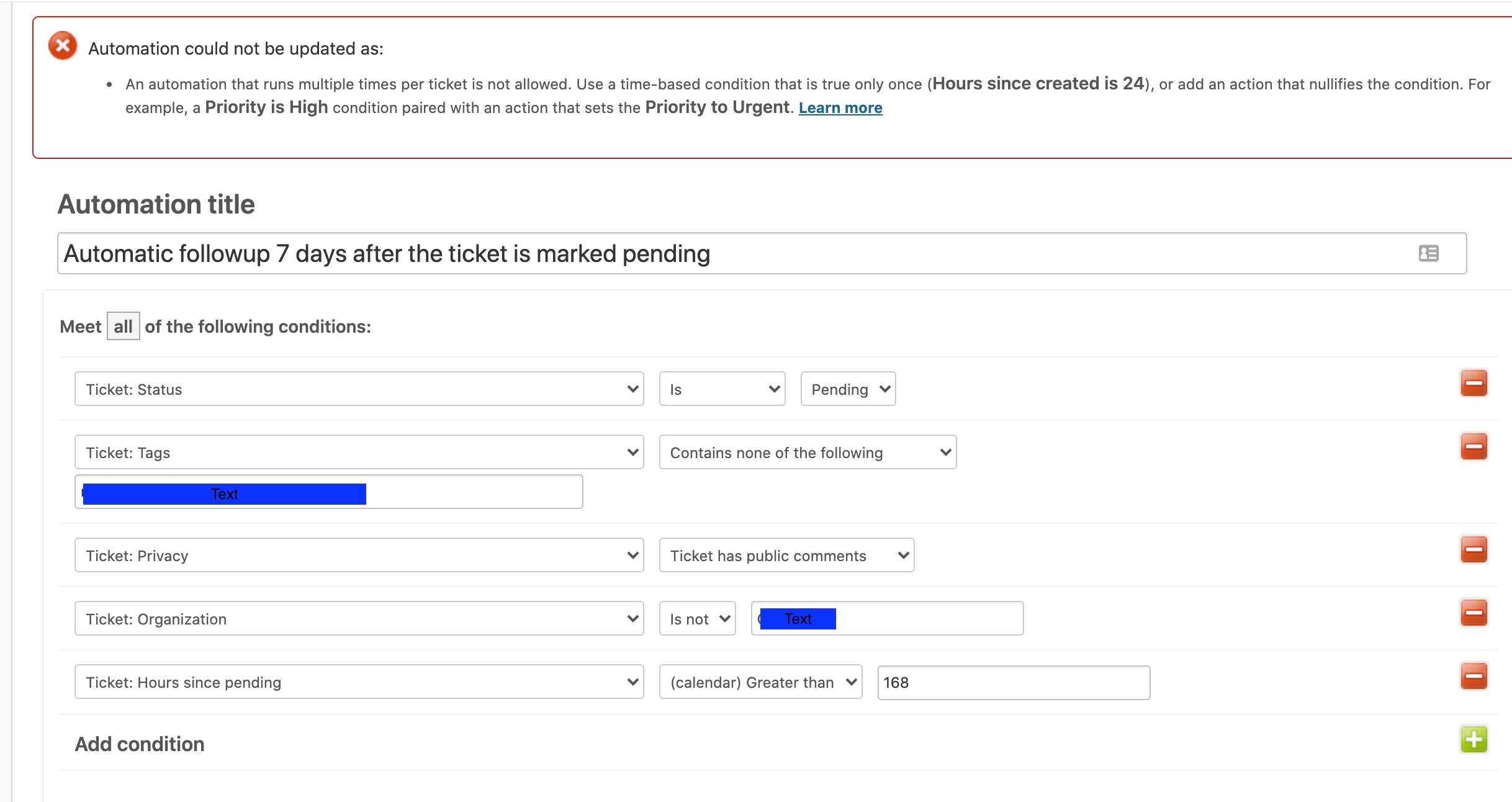Screen dimensions: 1512x802
Task: Open the Ticket: Hours since pending dropdown
Action: tap(359, 682)
